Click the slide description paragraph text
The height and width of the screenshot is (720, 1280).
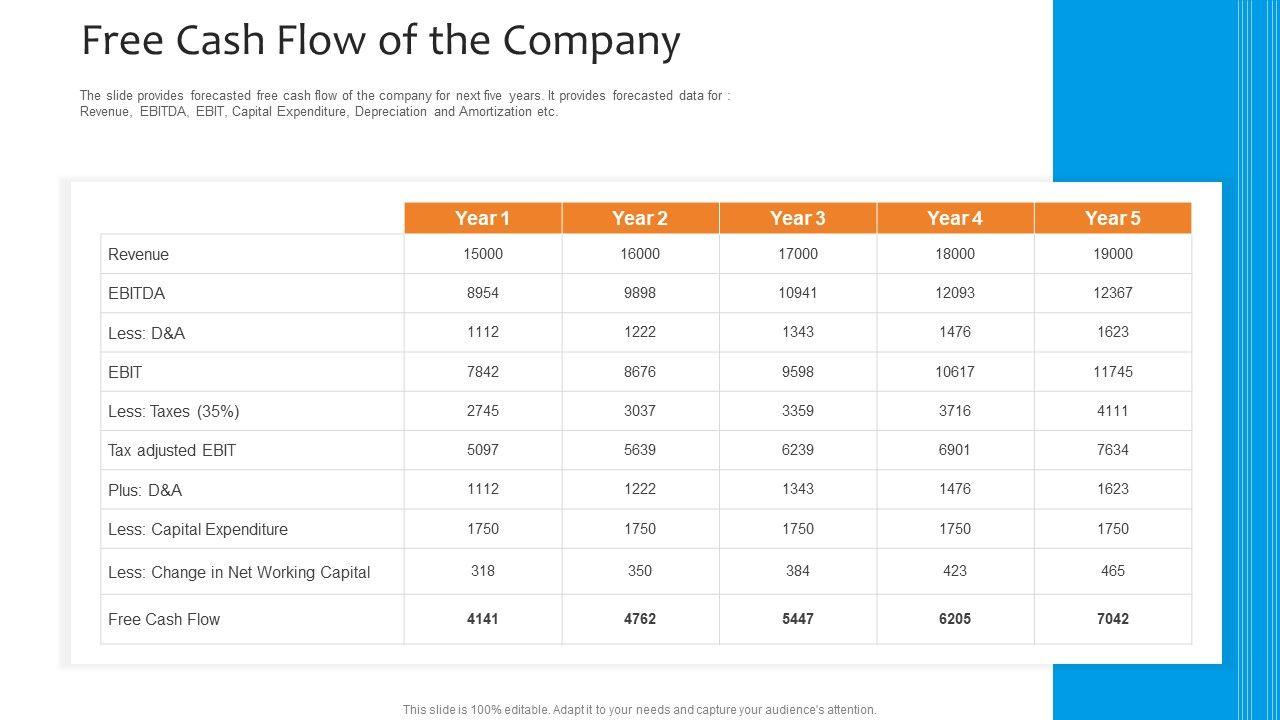point(405,104)
